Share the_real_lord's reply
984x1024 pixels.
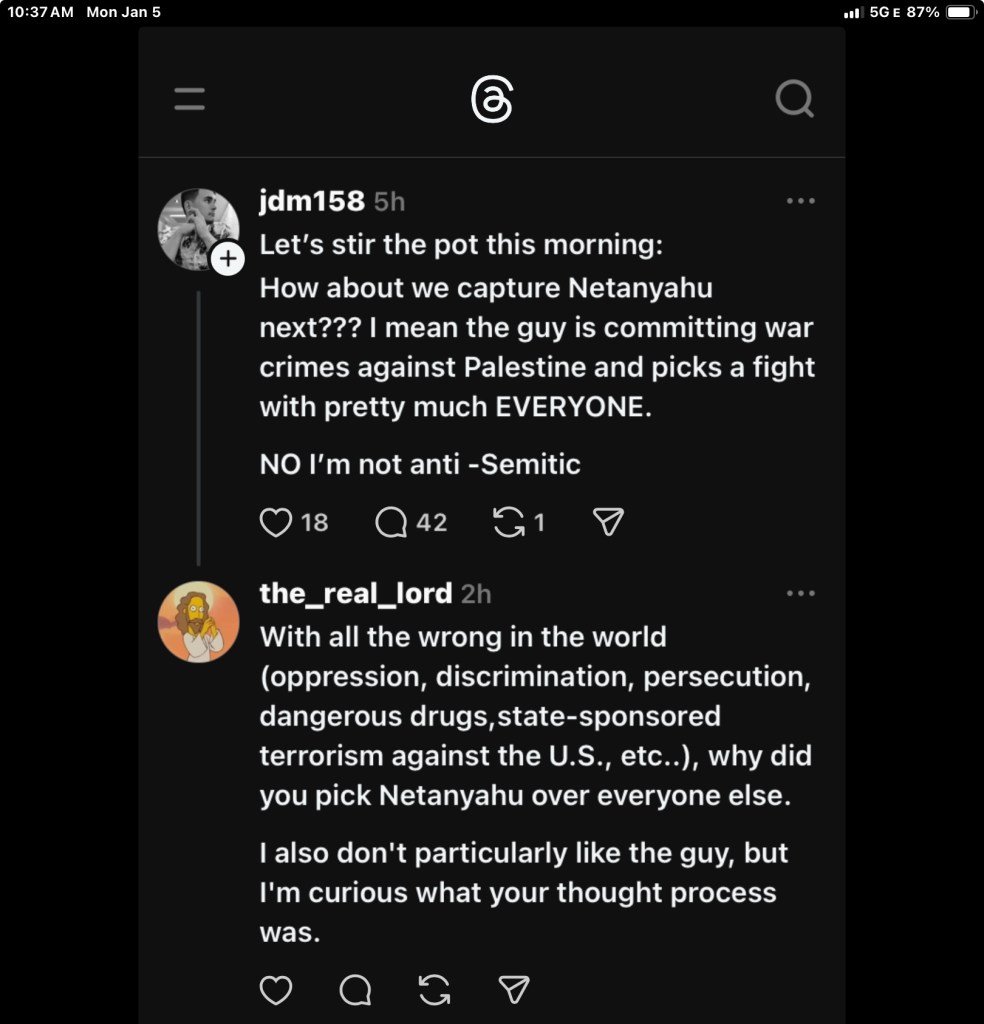coord(513,990)
